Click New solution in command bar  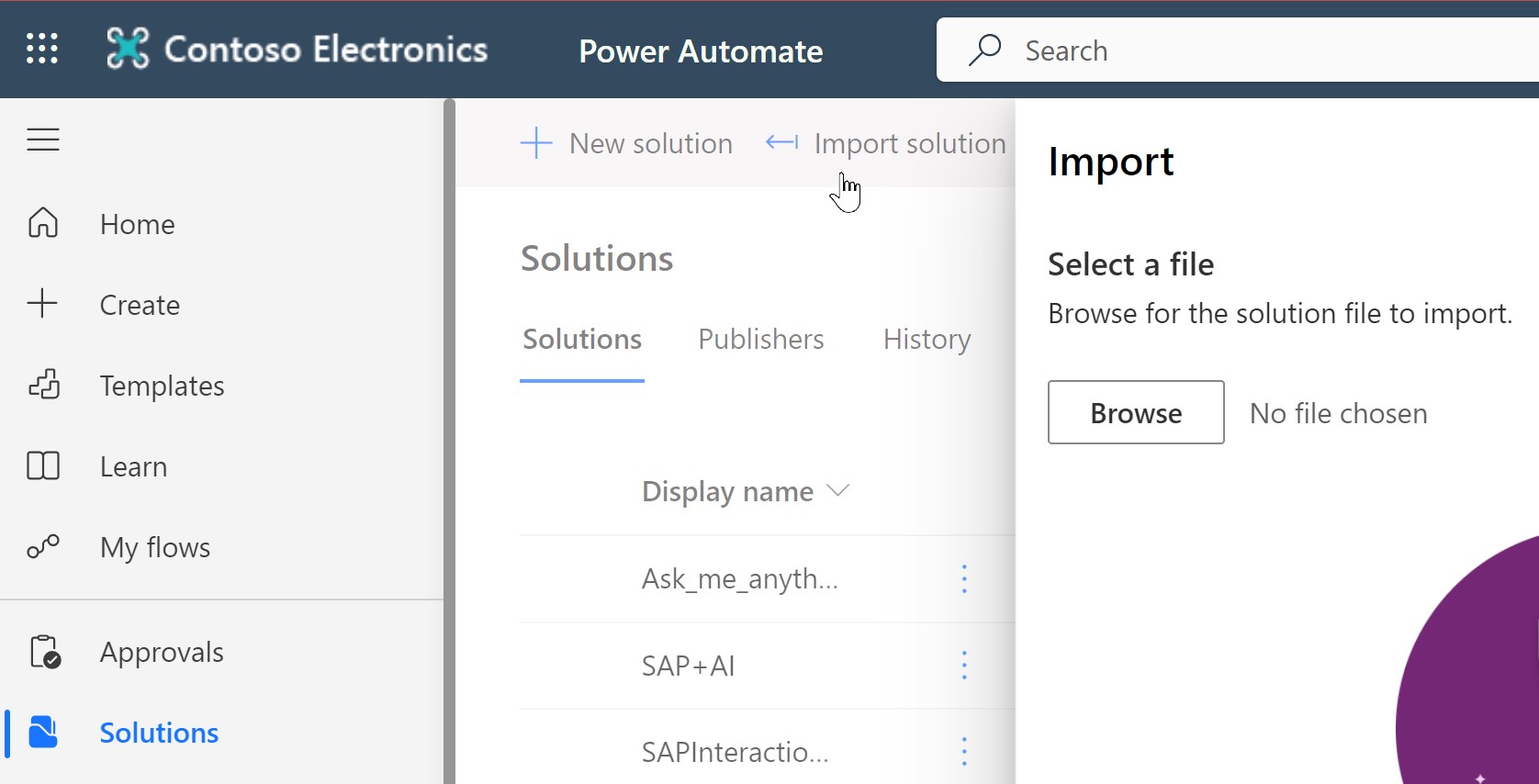pos(627,143)
